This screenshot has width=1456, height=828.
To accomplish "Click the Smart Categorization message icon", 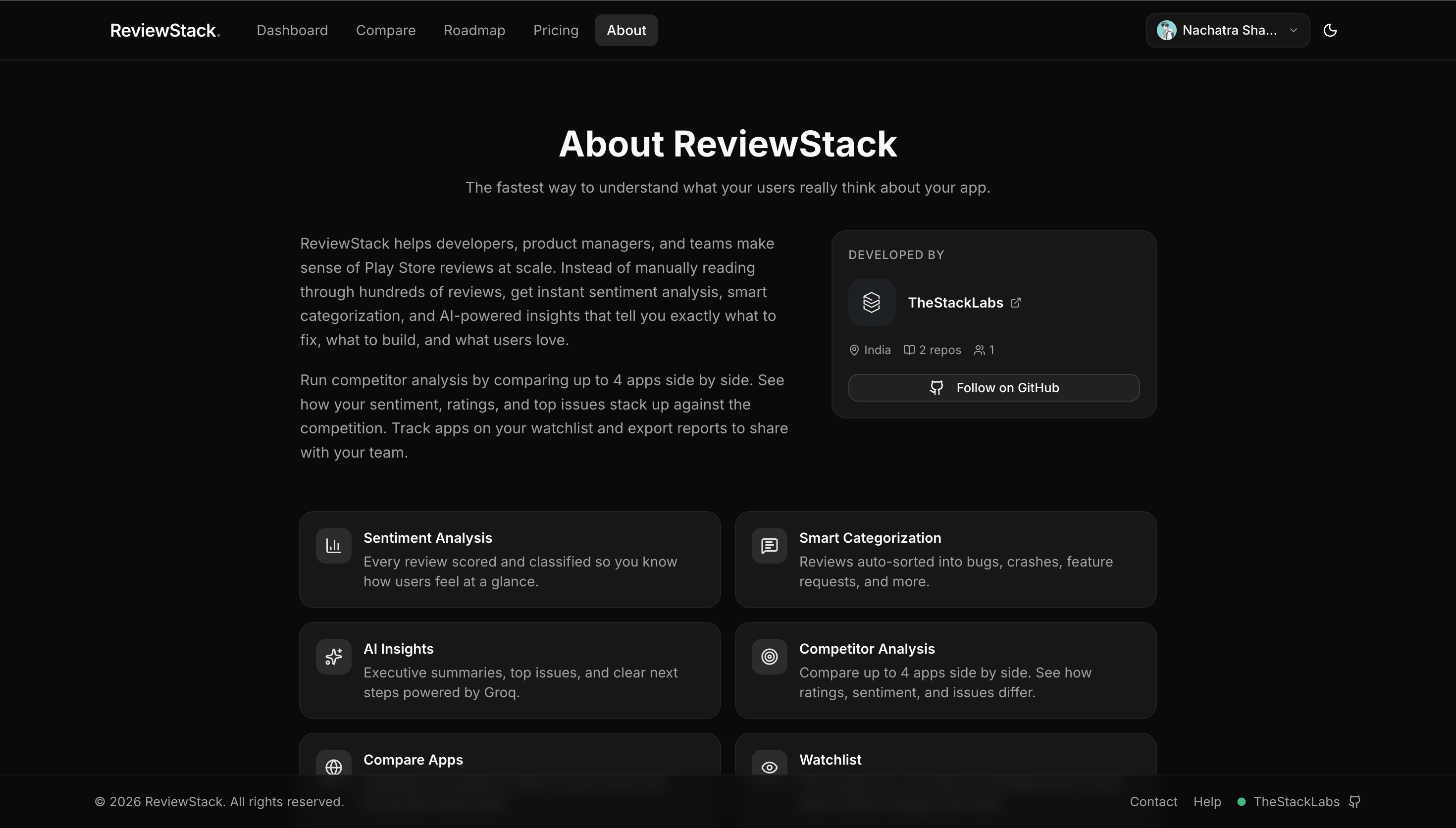I will 769,546.
